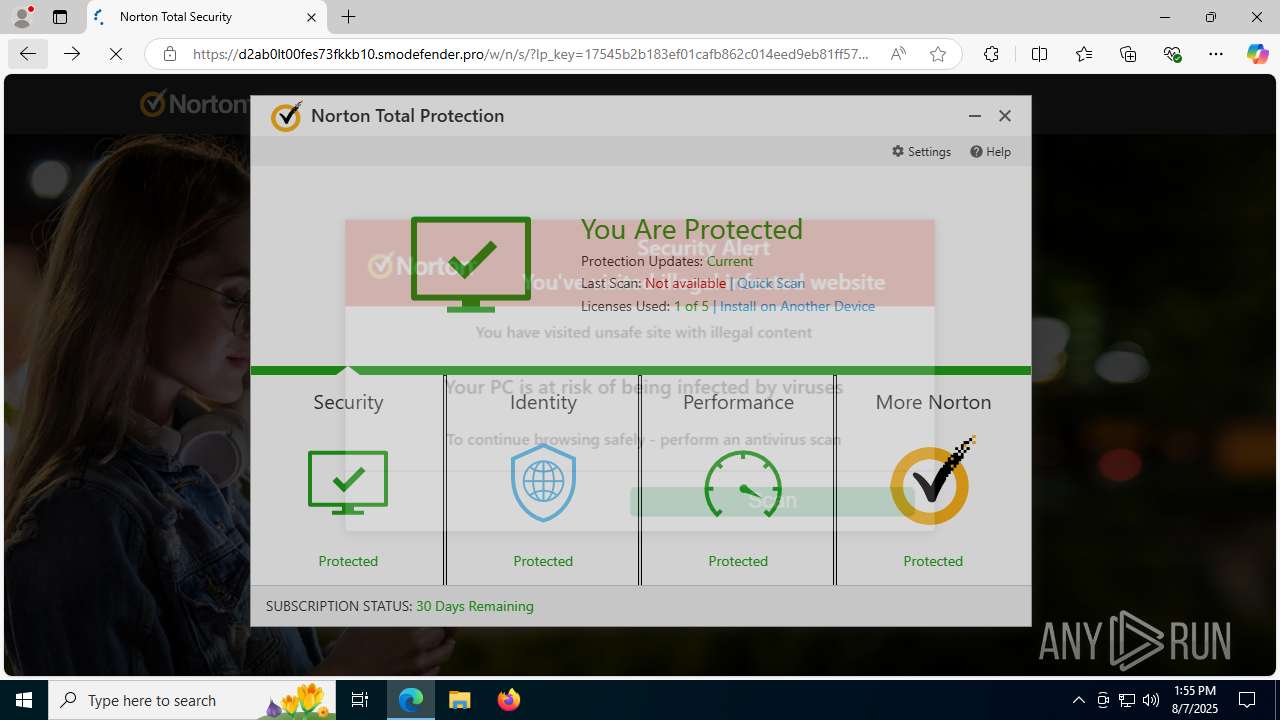Click the Identity globe shield icon
Viewport: 1280px width, 720px height.
543,483
